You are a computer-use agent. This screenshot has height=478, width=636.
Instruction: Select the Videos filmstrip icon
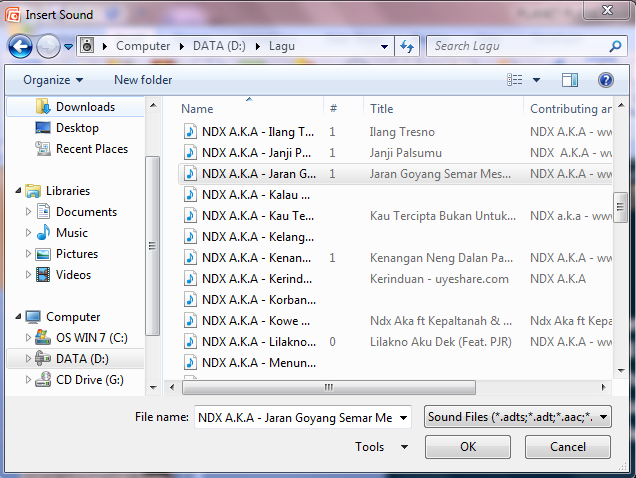[43, 275]
